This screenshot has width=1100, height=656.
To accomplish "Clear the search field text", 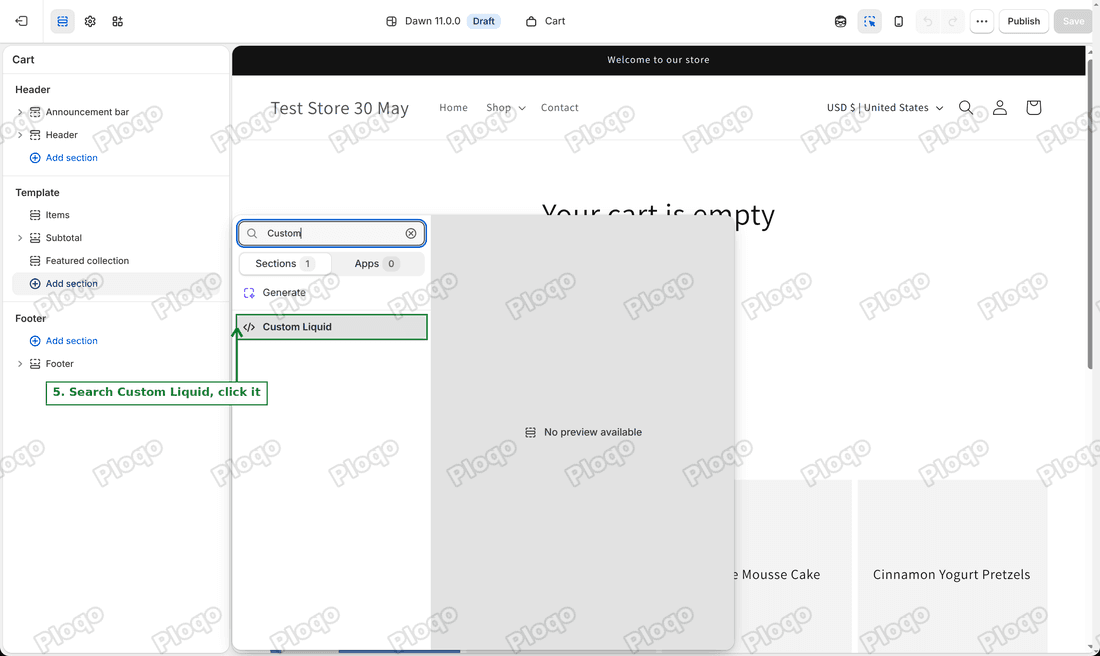I will coord(411,233).
